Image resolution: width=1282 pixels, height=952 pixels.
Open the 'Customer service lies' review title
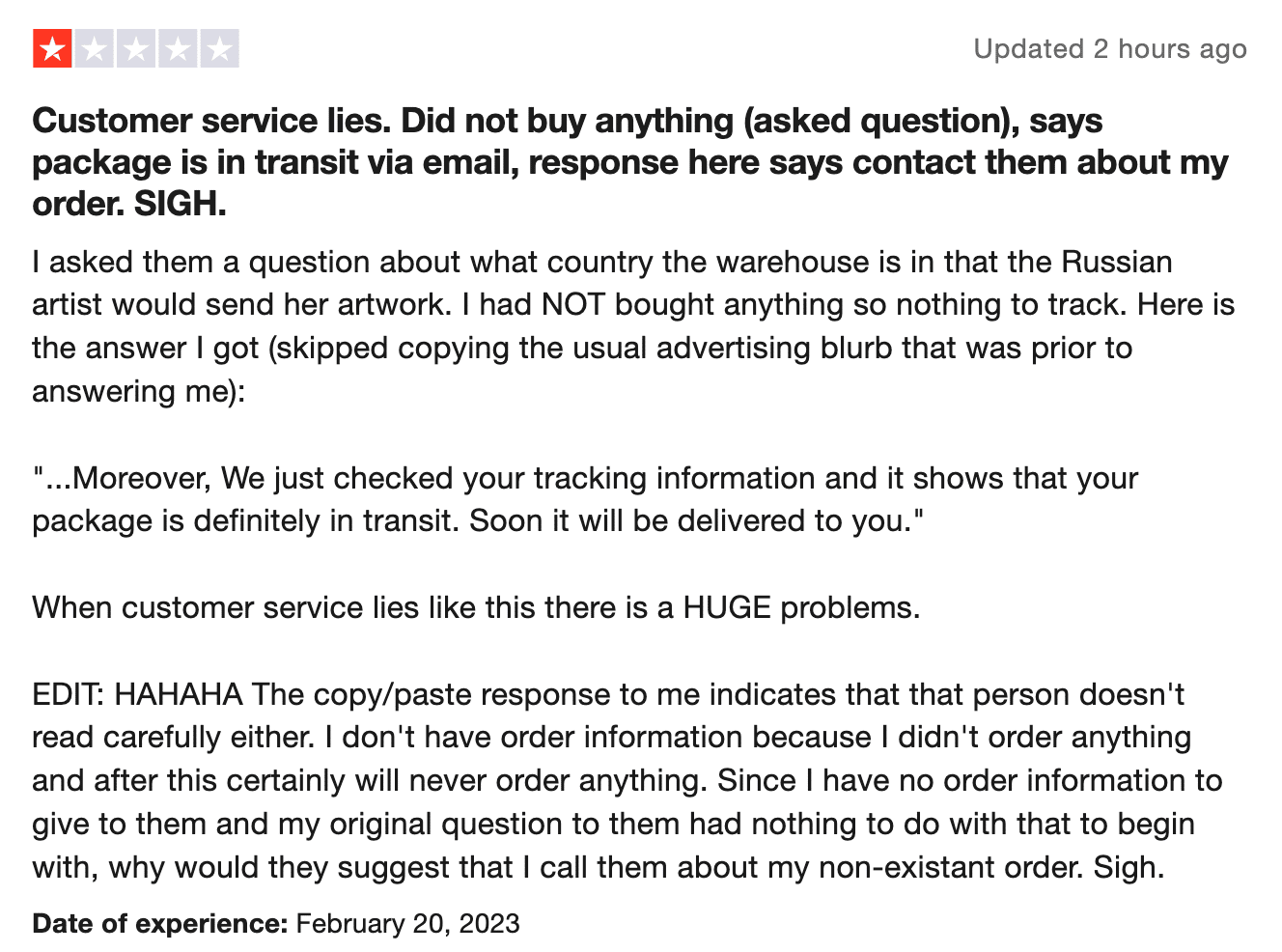coord(629,162)
